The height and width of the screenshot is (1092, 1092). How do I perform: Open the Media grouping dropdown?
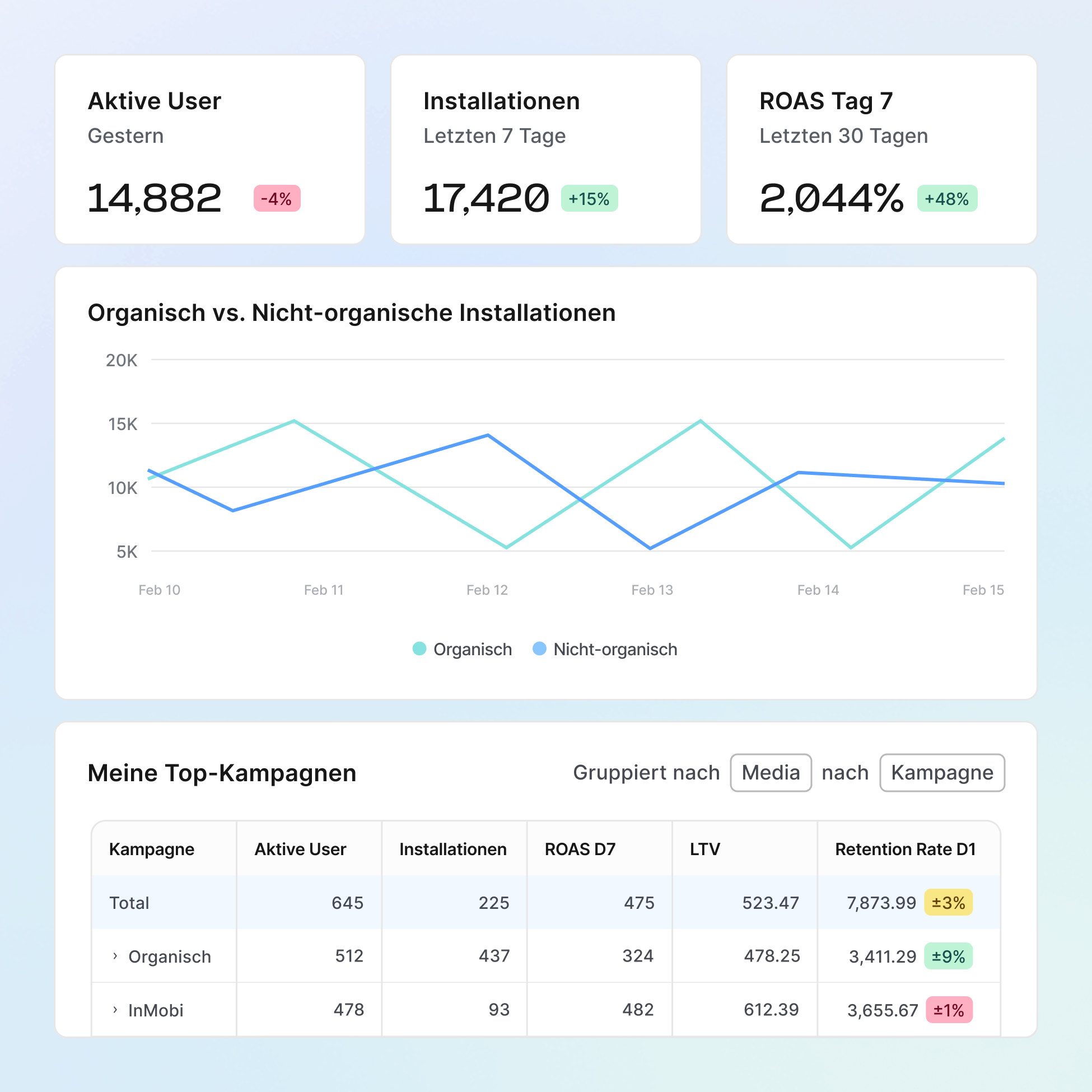pyautogui.click(x=771, y=773)
